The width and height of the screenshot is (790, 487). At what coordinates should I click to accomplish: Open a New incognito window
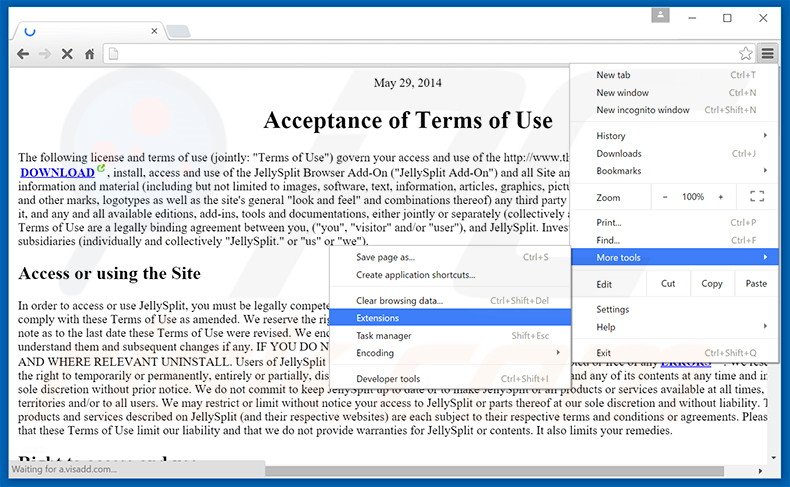675,110
